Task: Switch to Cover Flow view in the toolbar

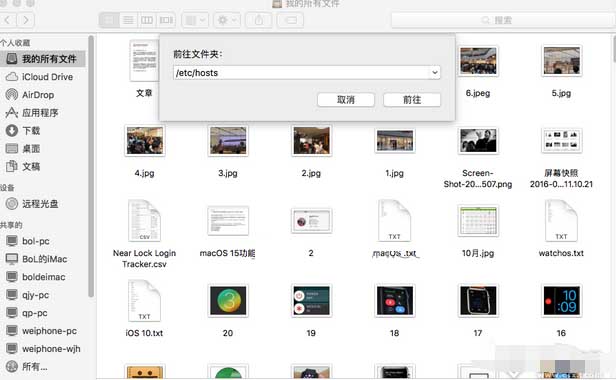Action: 166,20
